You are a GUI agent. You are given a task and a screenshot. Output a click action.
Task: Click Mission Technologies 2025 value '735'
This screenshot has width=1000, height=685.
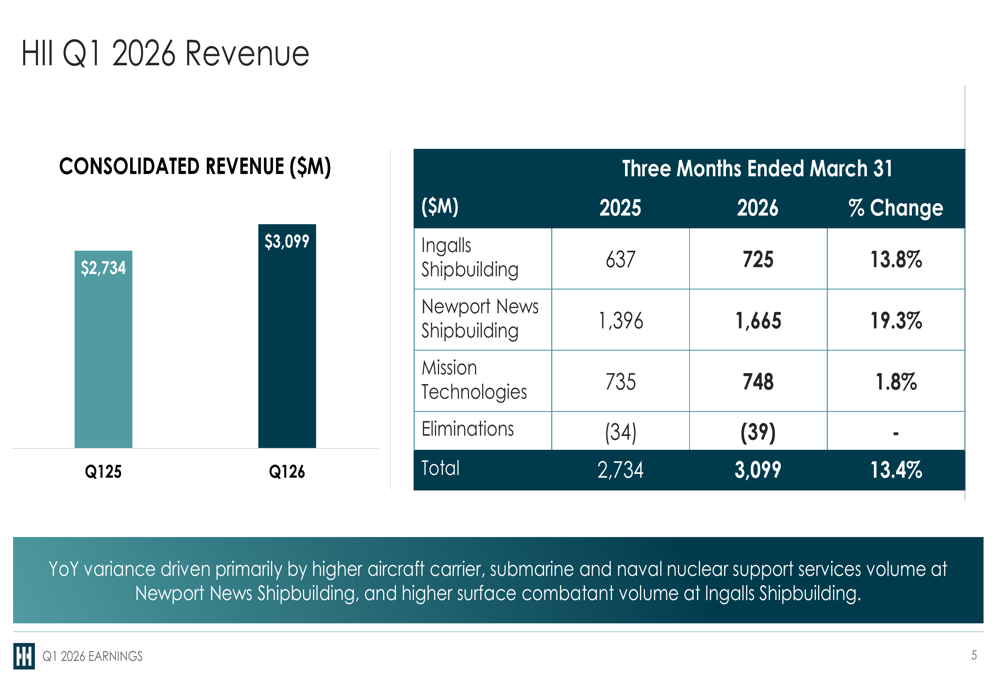point(621,381)
